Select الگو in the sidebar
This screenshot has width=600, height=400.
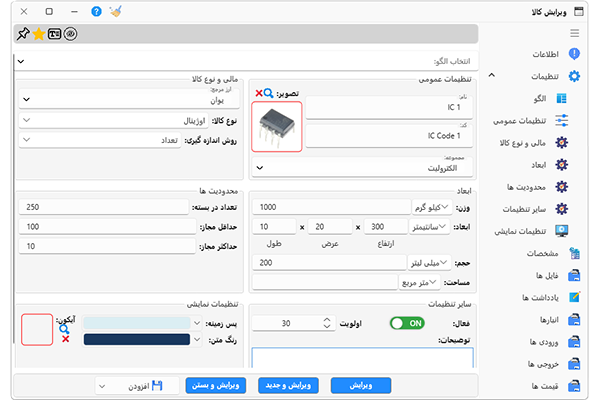coord(540,99)
